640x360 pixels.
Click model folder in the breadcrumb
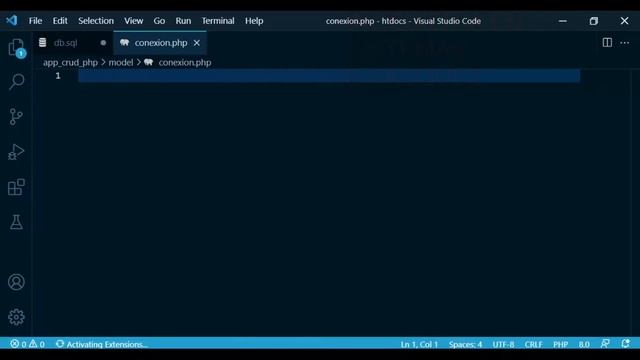pyautogui.click(x=121, y=62)
